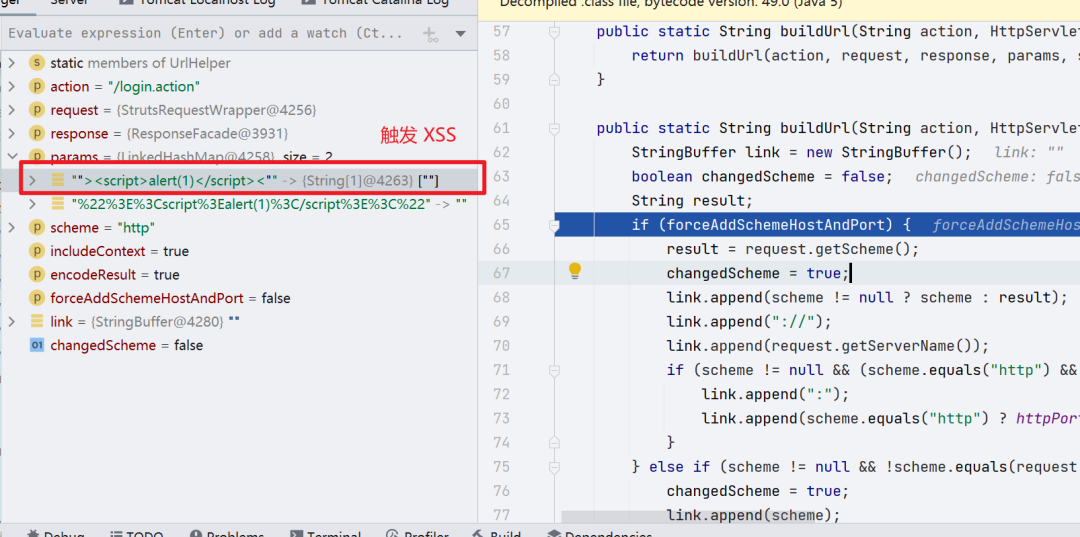Expand the scheme variable node

pos(12,228)
